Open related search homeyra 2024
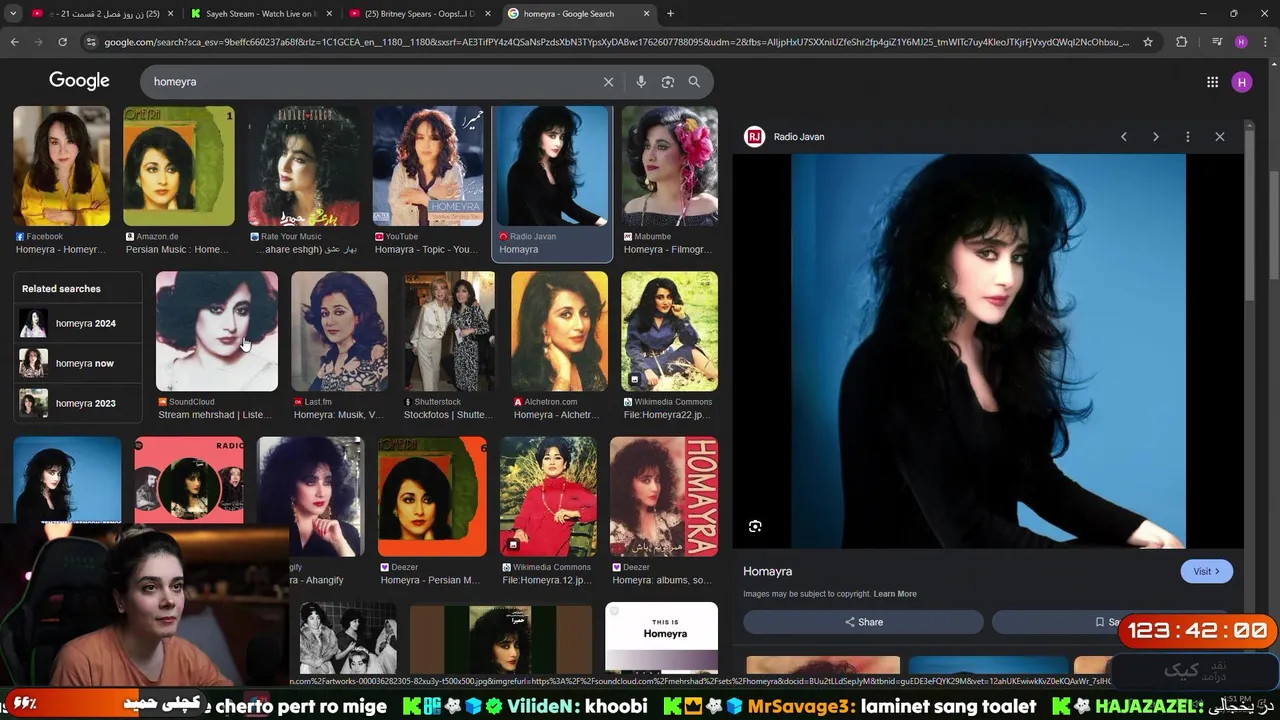Viewport: 1280px width, 720px height. coord(78,323)
